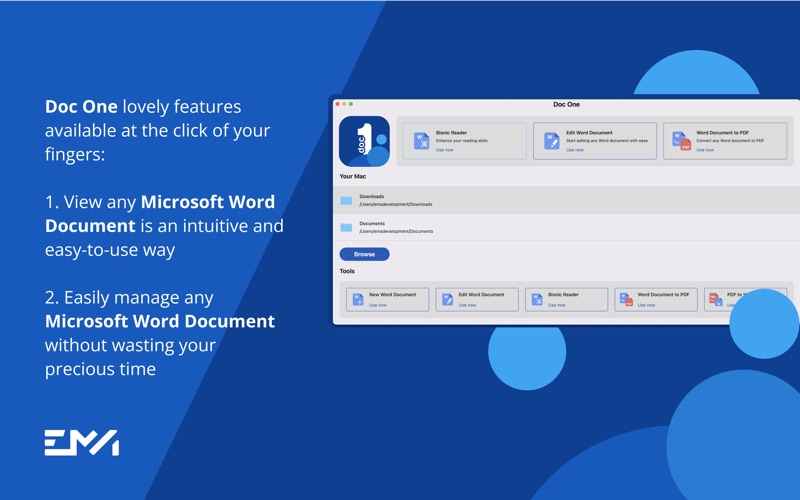Click Use now under the top Bionic Reader card
This screenshot has height=500, width=800.
tap(444, 150)
